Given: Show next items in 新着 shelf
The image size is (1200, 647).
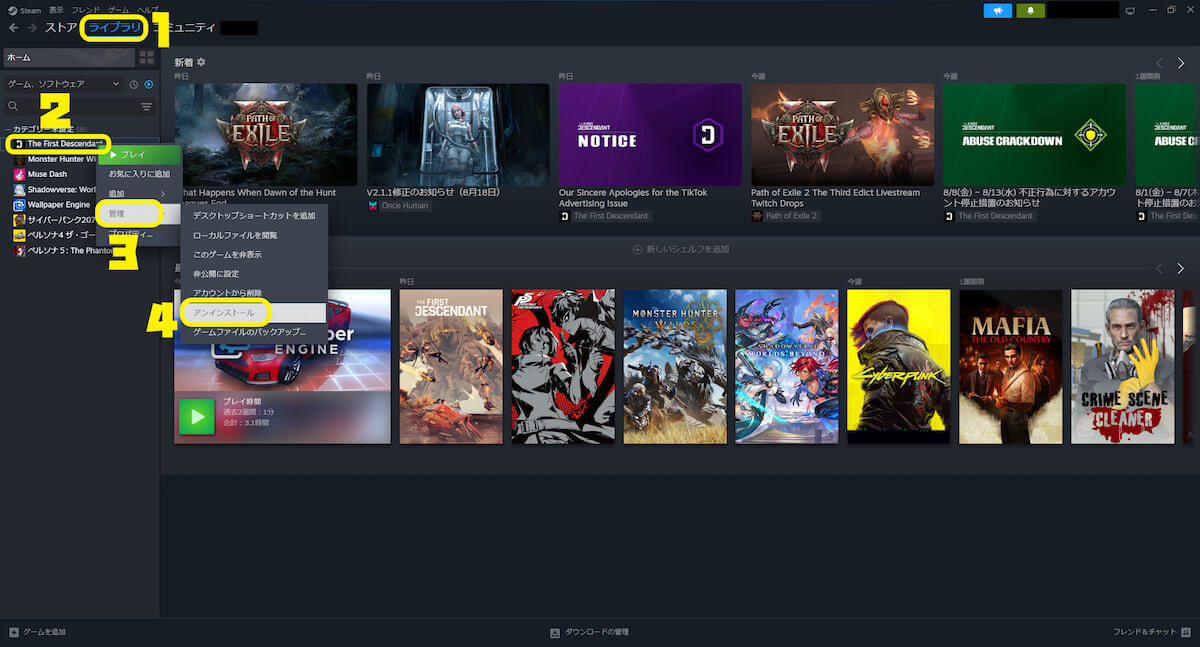Looking at the screenshot, I should [1180, 63].
